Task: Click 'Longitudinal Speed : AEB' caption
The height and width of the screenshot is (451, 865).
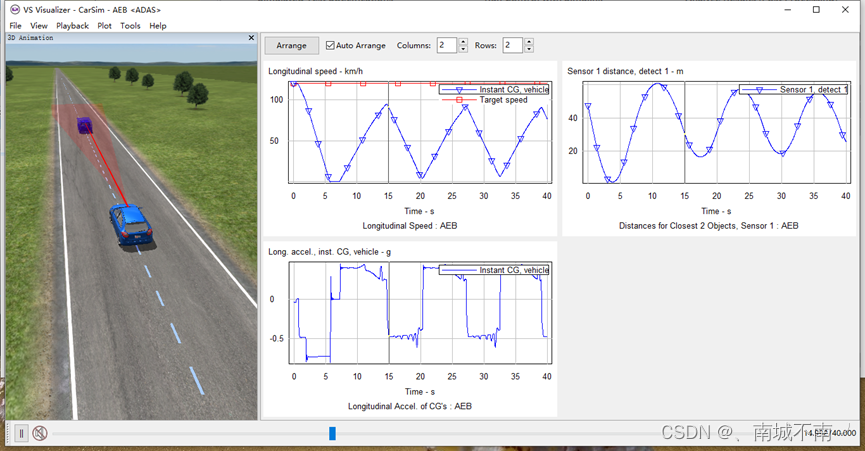Action: pos(409,226)
